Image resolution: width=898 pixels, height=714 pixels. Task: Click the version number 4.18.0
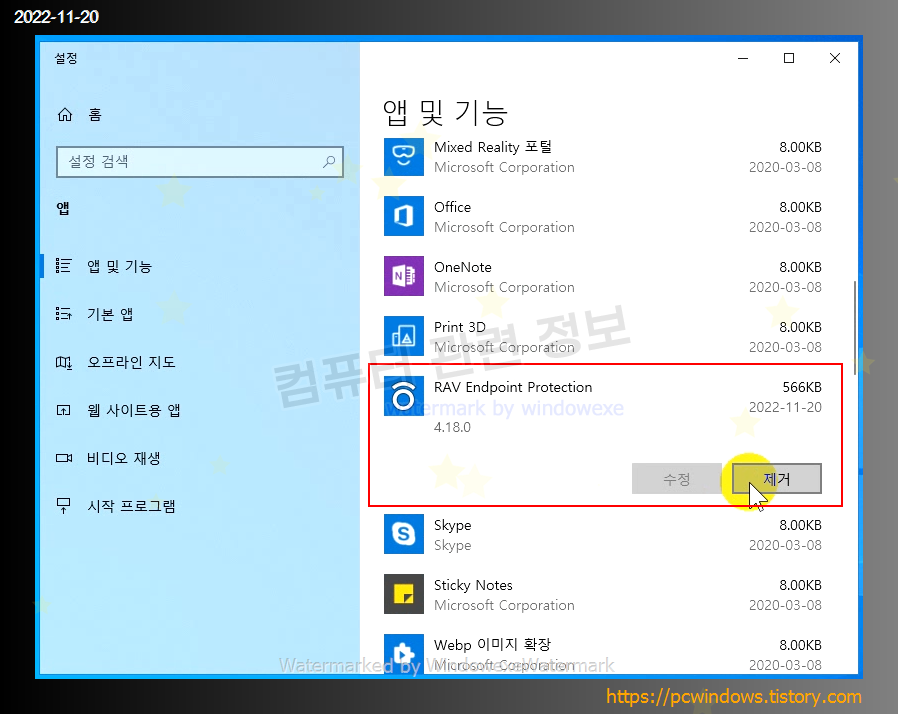click(x=452, y=428)
